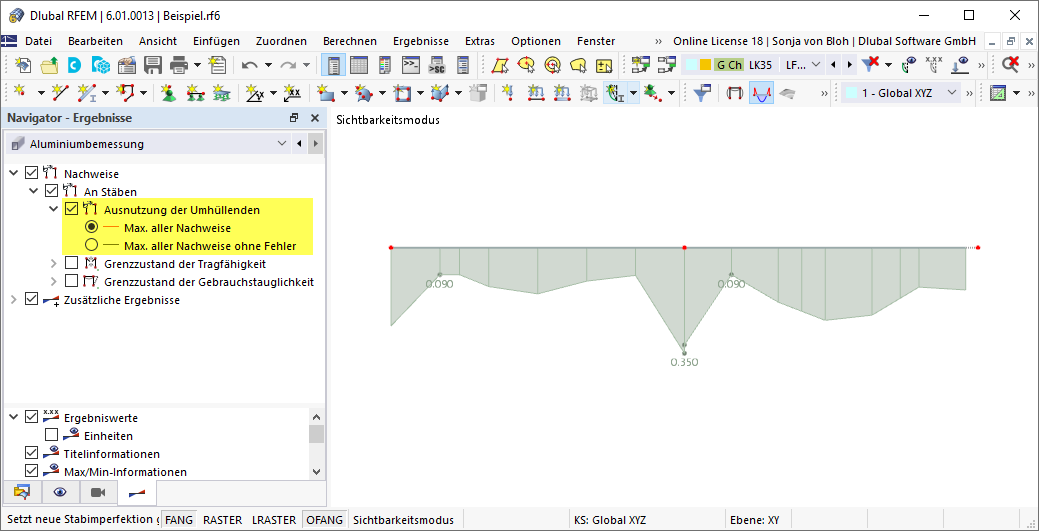Uncheck the An Stäben checkbox
This screenshot has width=1039, height=531.
pos(51,192)
